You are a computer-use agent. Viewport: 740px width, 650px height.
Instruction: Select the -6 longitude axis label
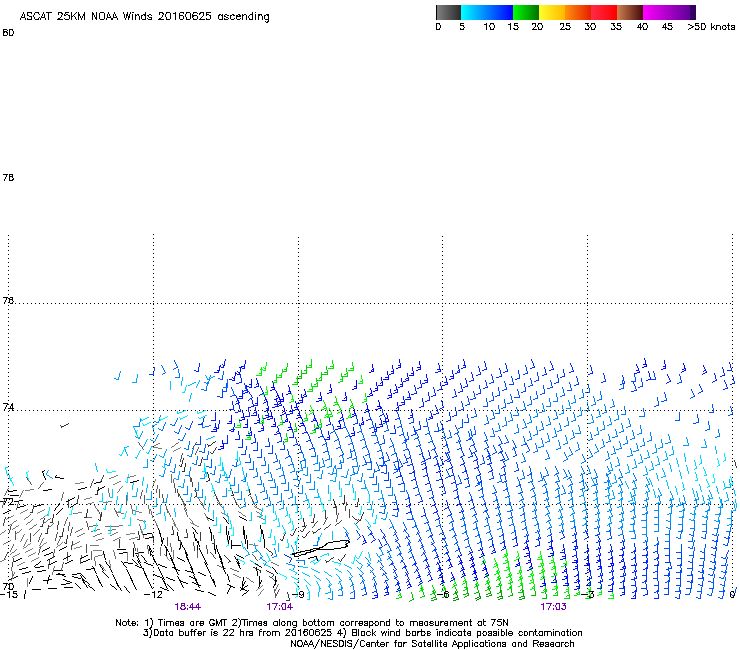442,594
